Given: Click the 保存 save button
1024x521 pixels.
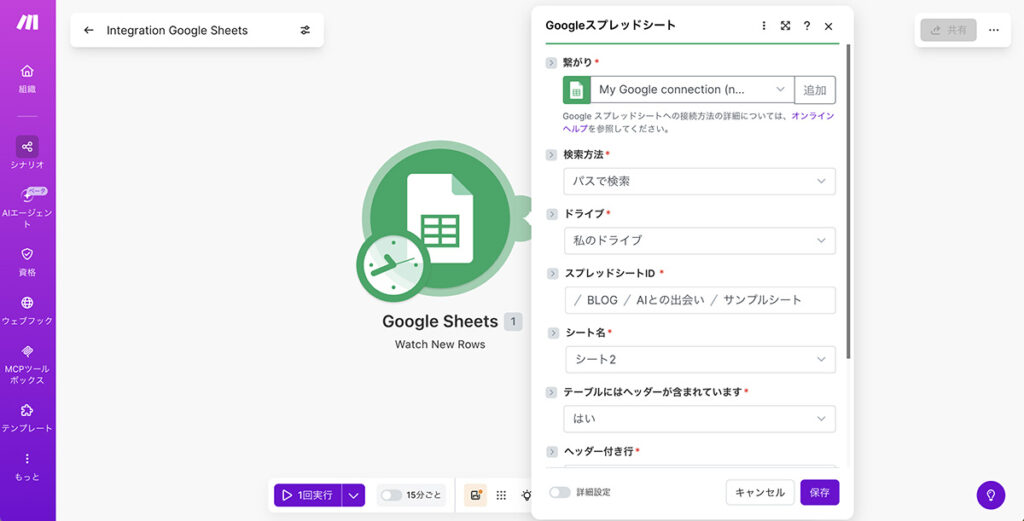Looking at the screenshot, I should pyautogui.click(x=820, y=492).
